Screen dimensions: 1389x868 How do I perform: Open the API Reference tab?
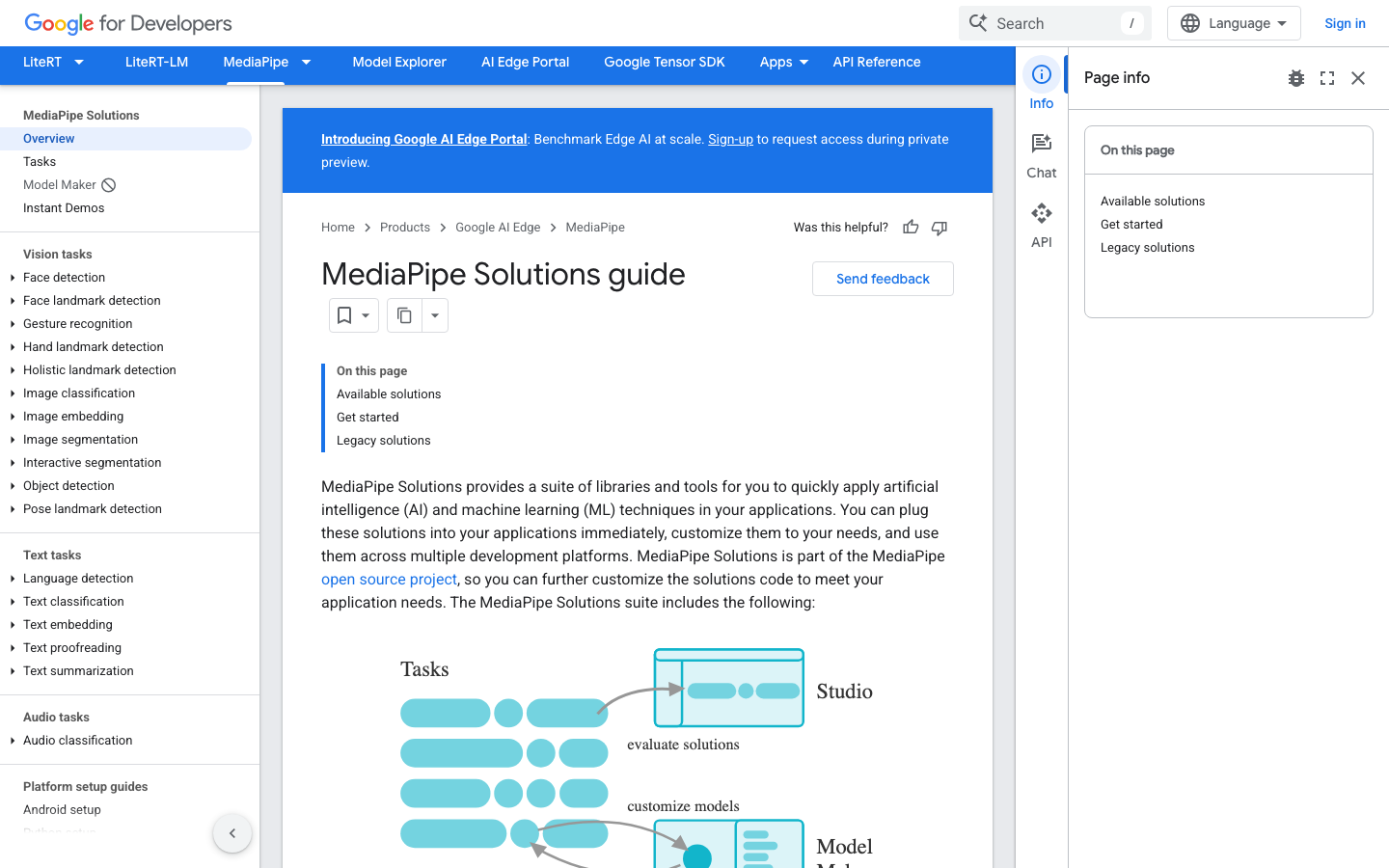[877, 62]
